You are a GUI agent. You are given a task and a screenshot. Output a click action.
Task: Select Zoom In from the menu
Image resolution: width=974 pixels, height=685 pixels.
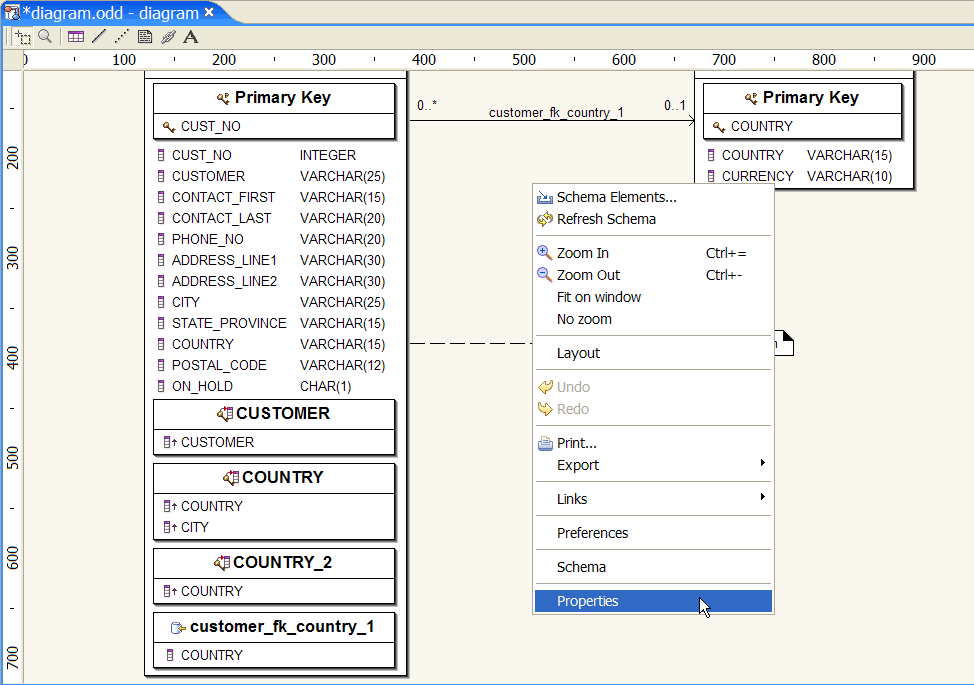pos(583,253)
